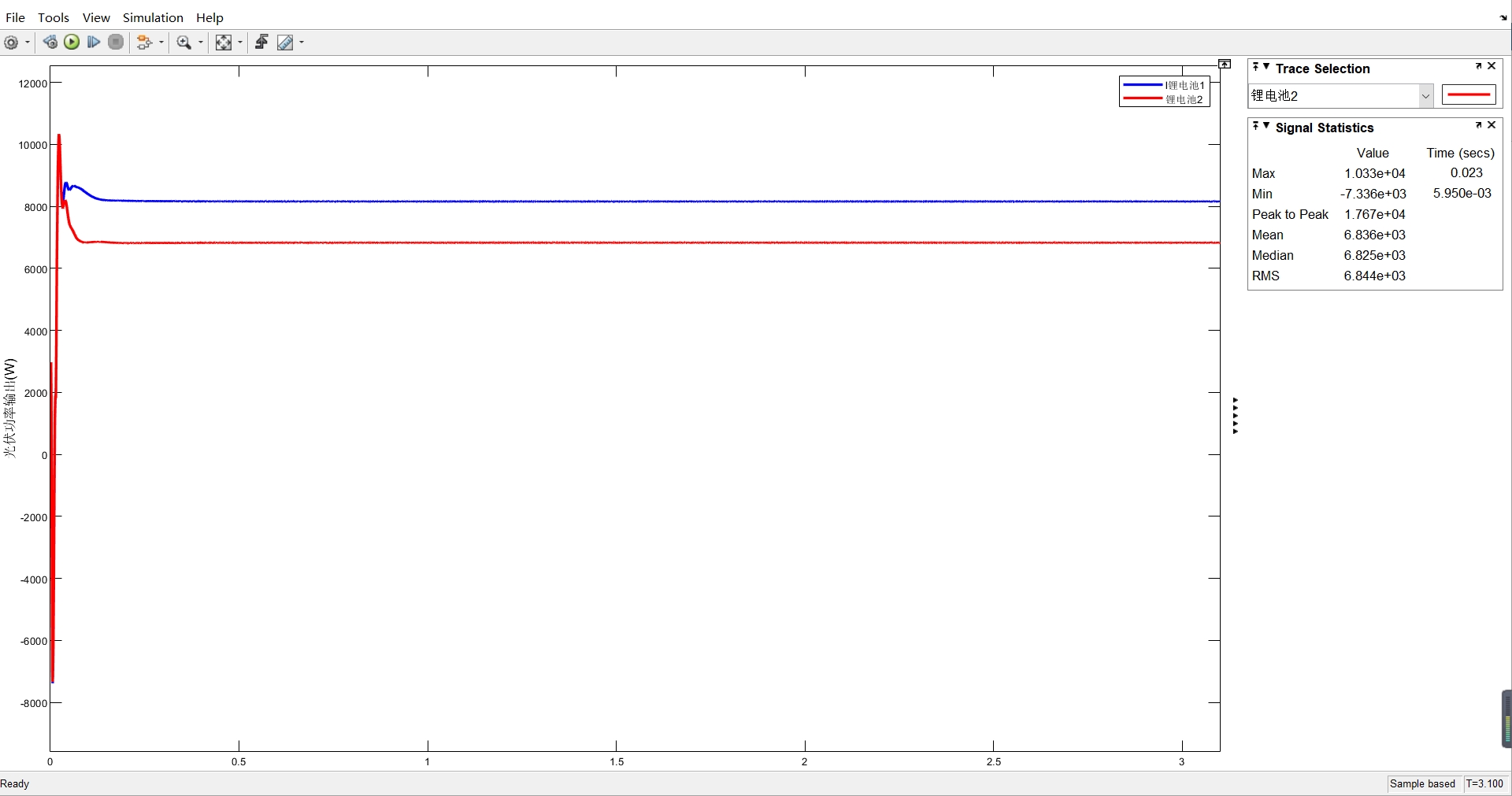
Task: Expand the highlight block dropdown arrow
Action: [161, 43]
